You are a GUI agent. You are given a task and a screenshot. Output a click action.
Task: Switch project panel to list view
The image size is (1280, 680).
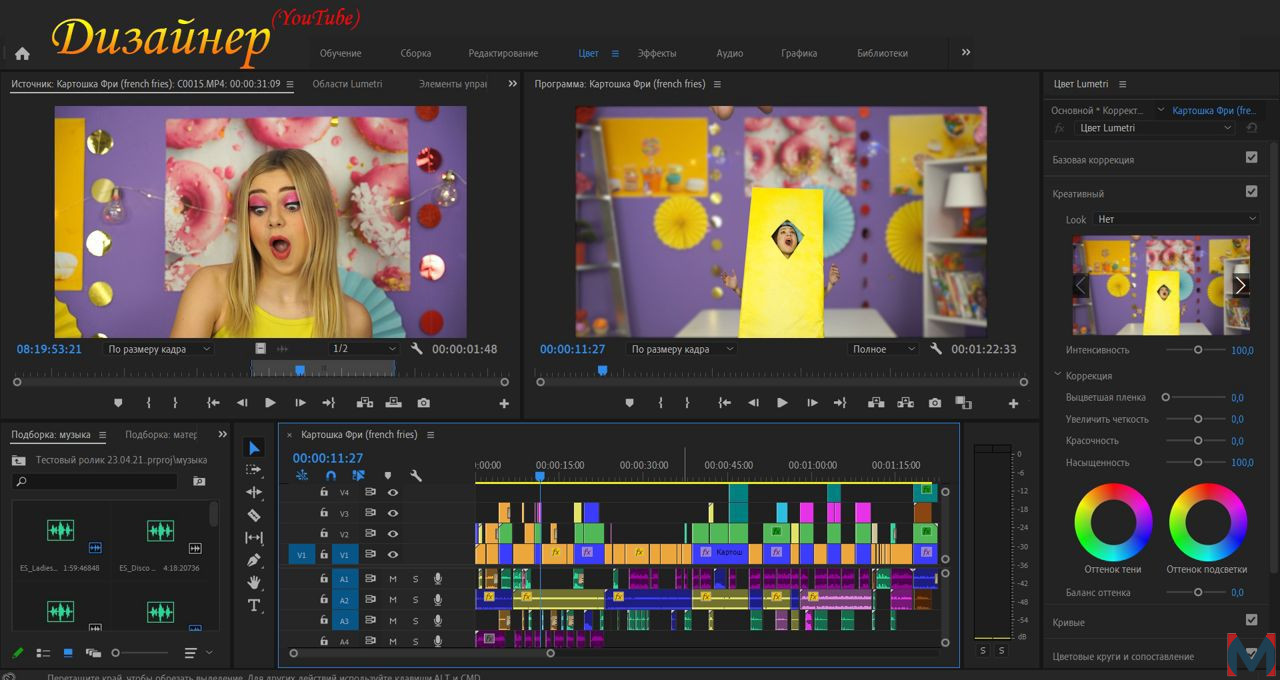pos(43,653)
